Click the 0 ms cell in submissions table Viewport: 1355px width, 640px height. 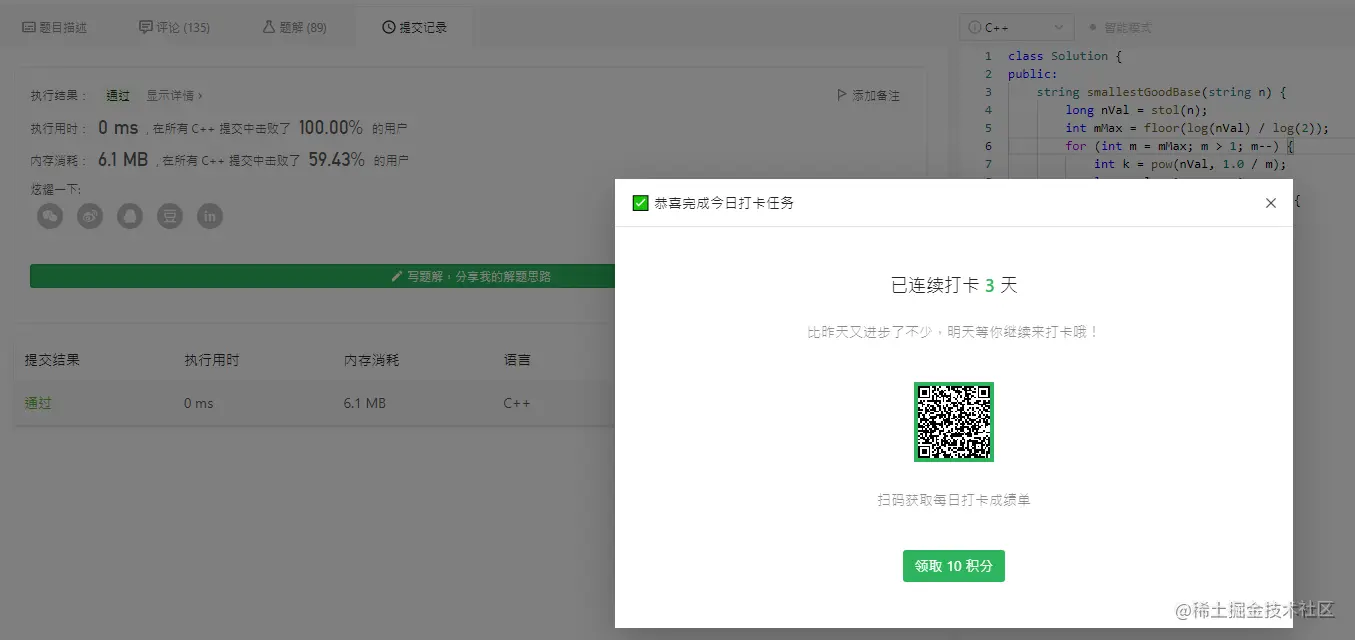coord(199,403)
